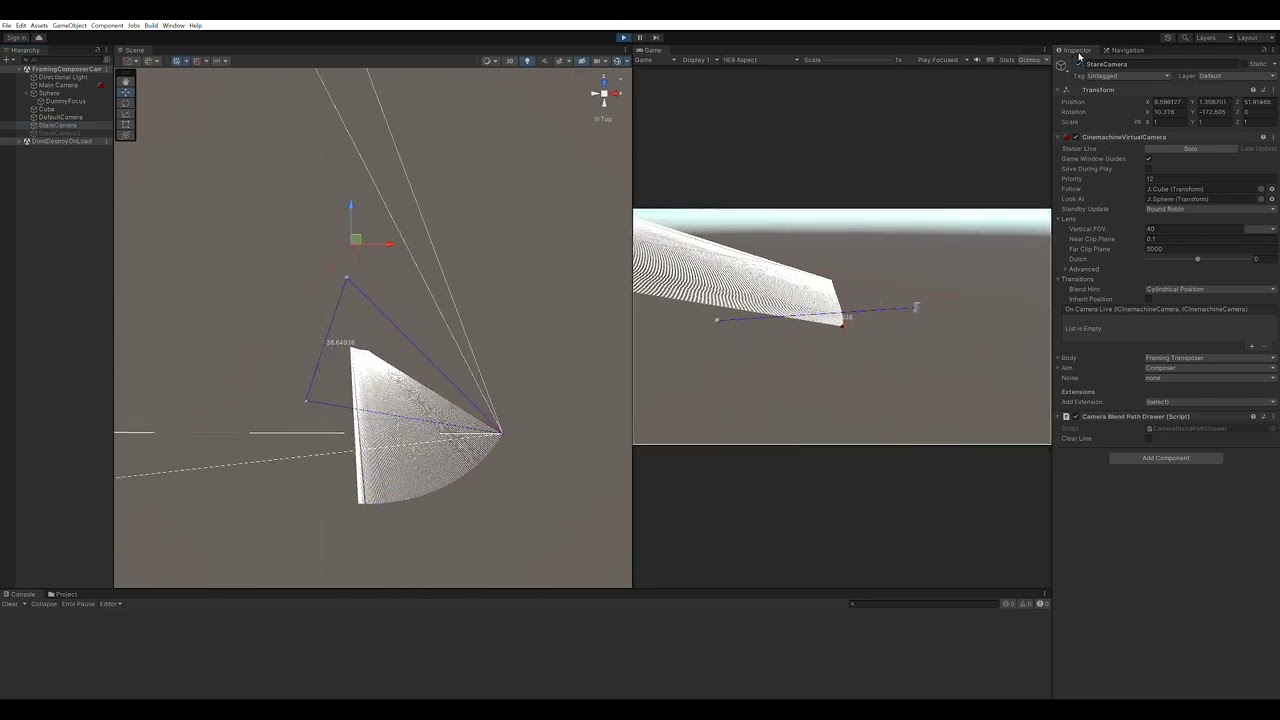Select the Scale tool
This screenshot has width=1280, height=720.
pos(126,114)
